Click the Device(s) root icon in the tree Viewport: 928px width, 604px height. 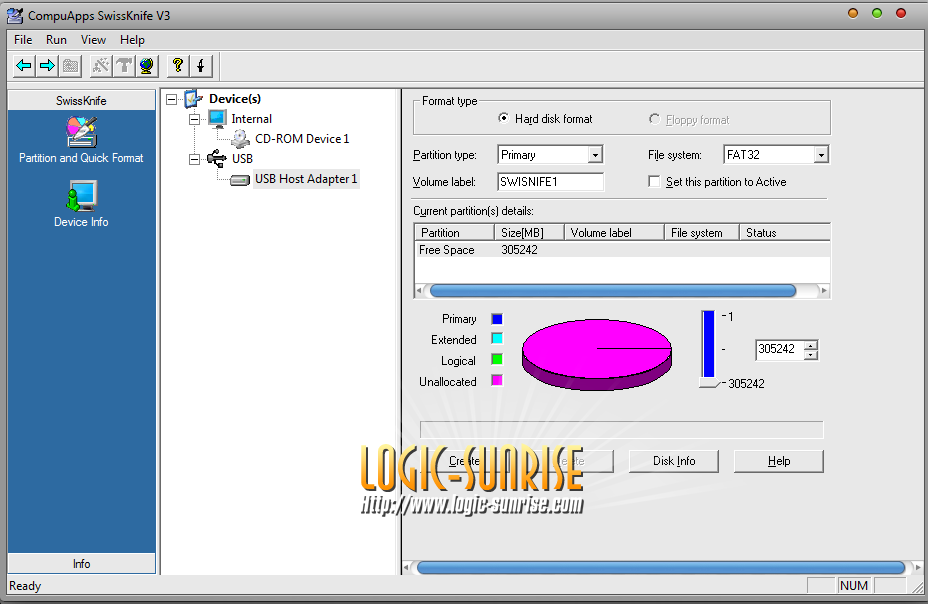tap(193, 99)
